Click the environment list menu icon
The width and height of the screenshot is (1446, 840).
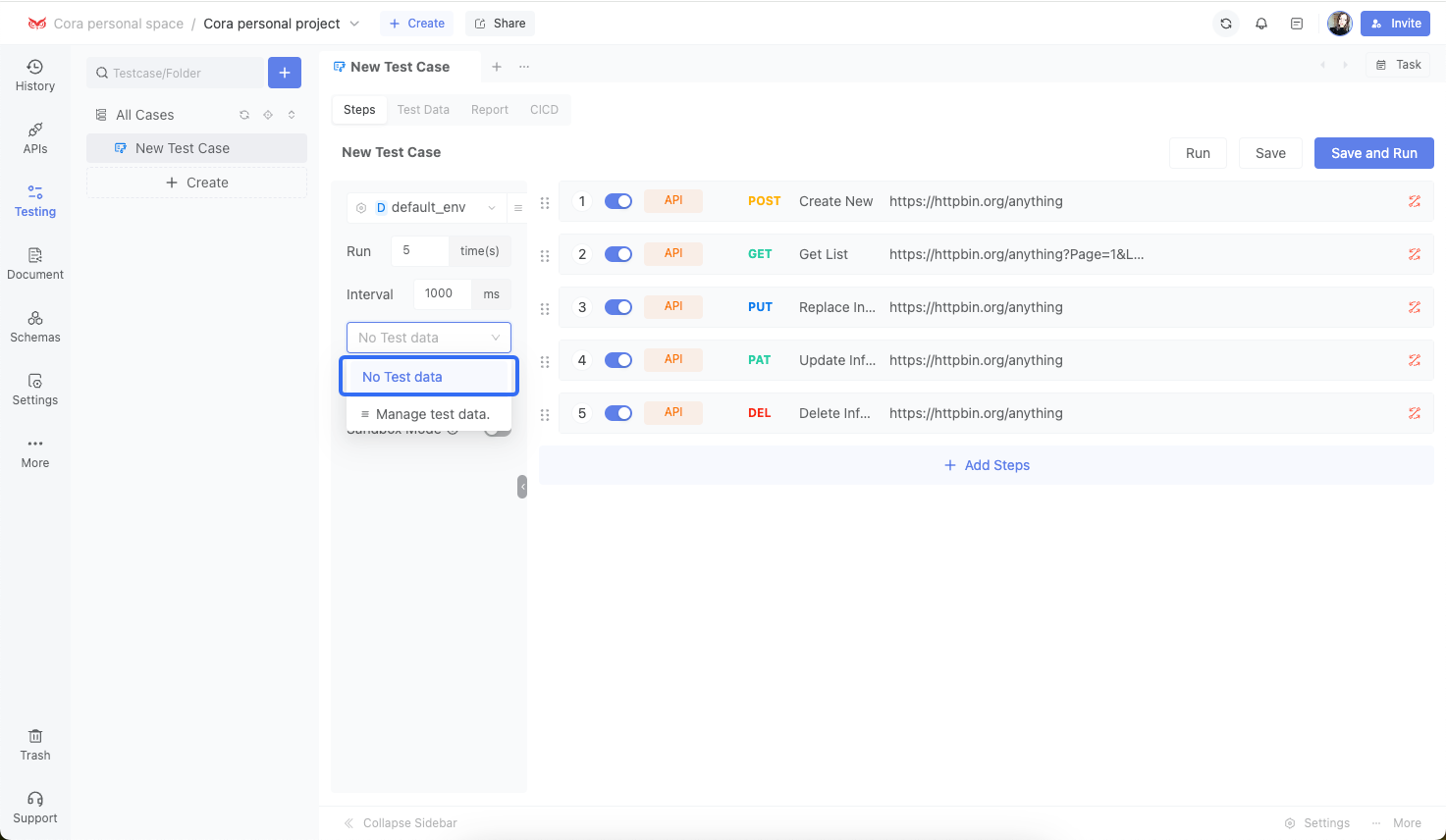point(518,208)
